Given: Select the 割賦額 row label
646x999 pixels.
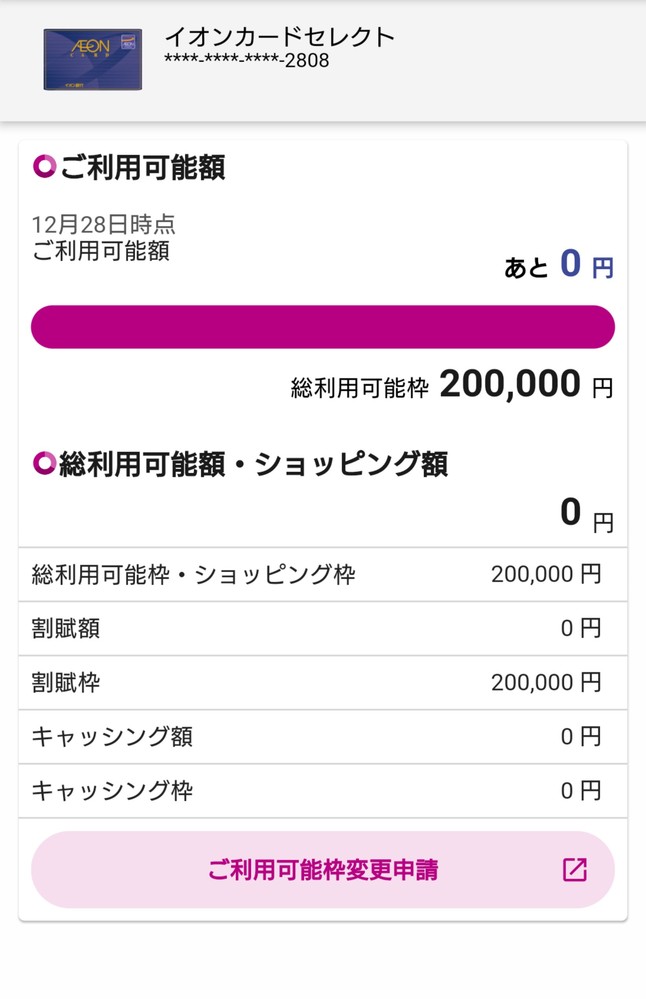Looking at the screenshot, I should [x=65, y=629].
